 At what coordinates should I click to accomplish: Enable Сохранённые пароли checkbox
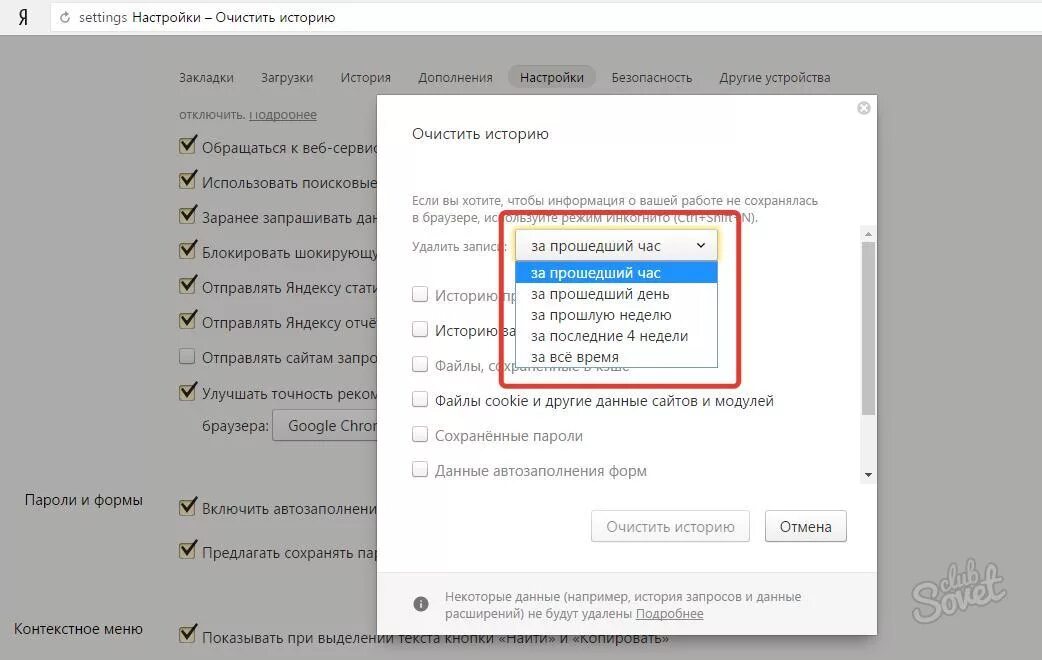420,435
